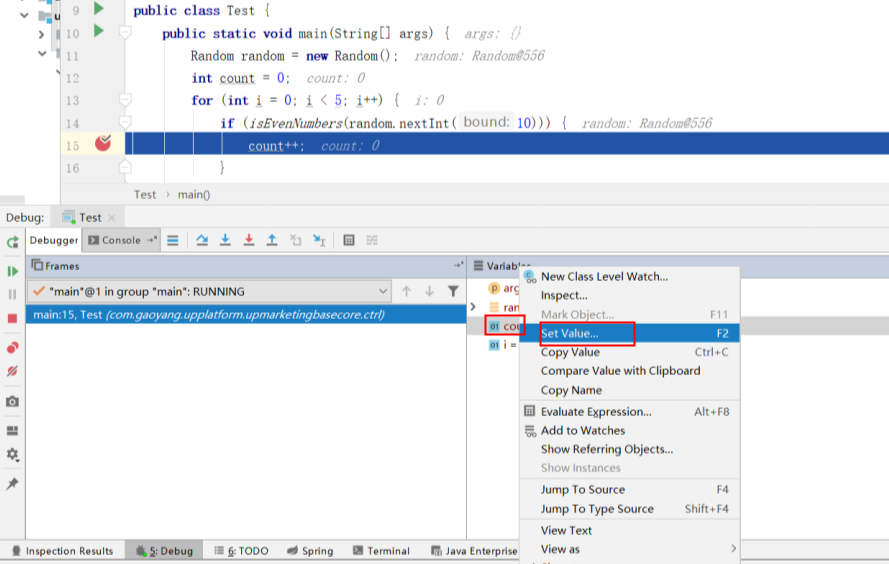Open the View as submenu
The image size is (889, 564).
pos(629,549)
